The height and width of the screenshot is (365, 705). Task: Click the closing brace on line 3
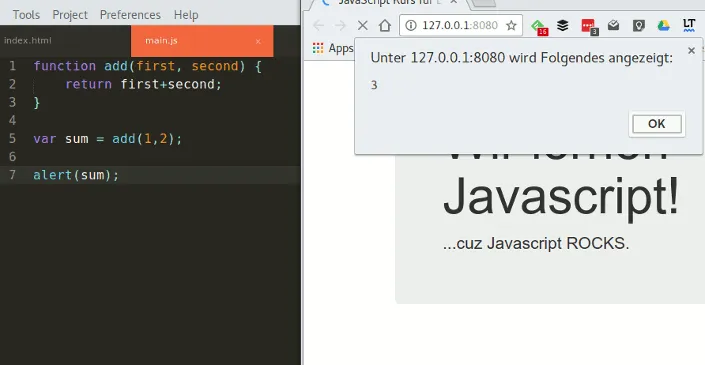(36, 102)
